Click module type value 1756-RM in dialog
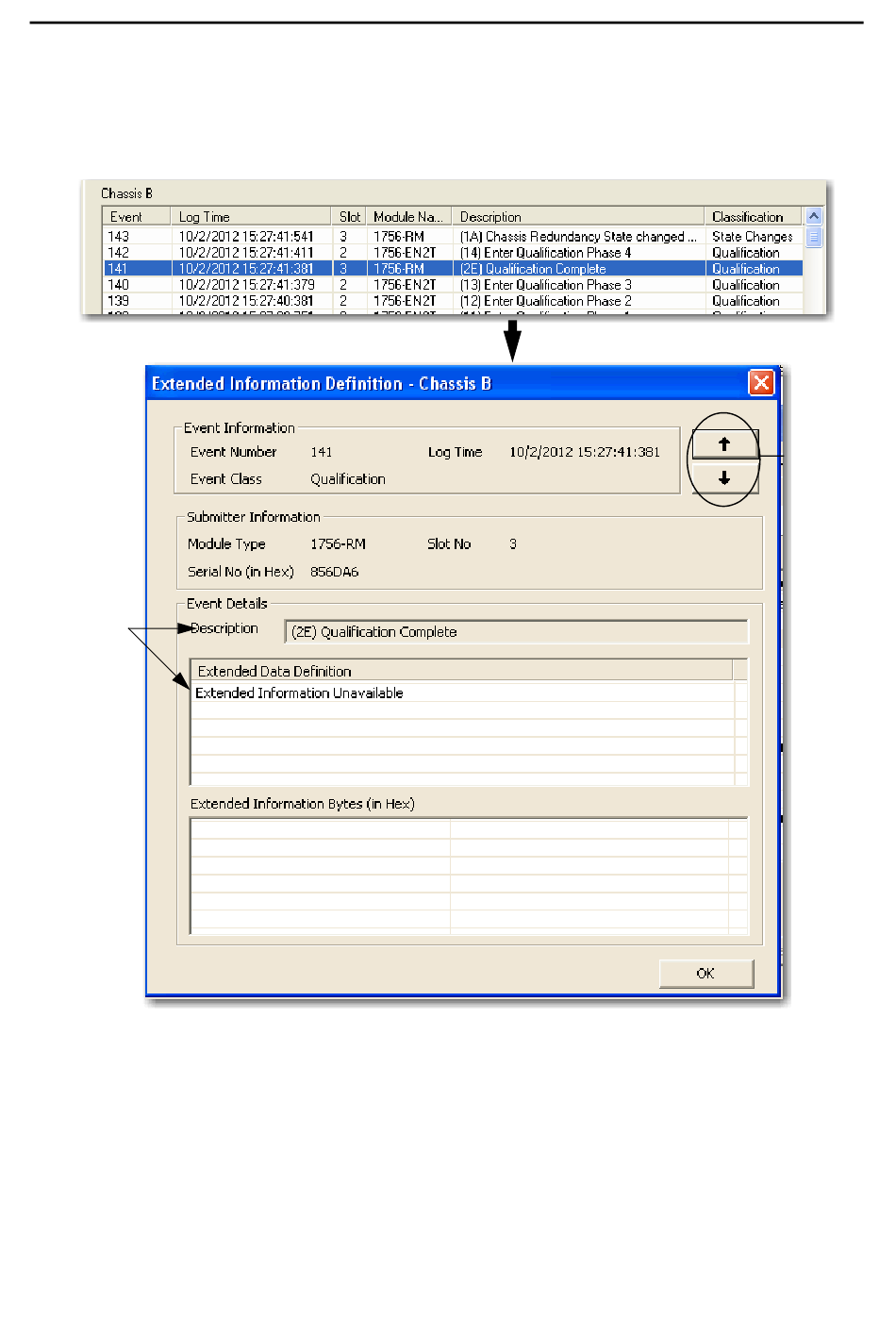The image size is (896, 1319). (x=338, y=544)
